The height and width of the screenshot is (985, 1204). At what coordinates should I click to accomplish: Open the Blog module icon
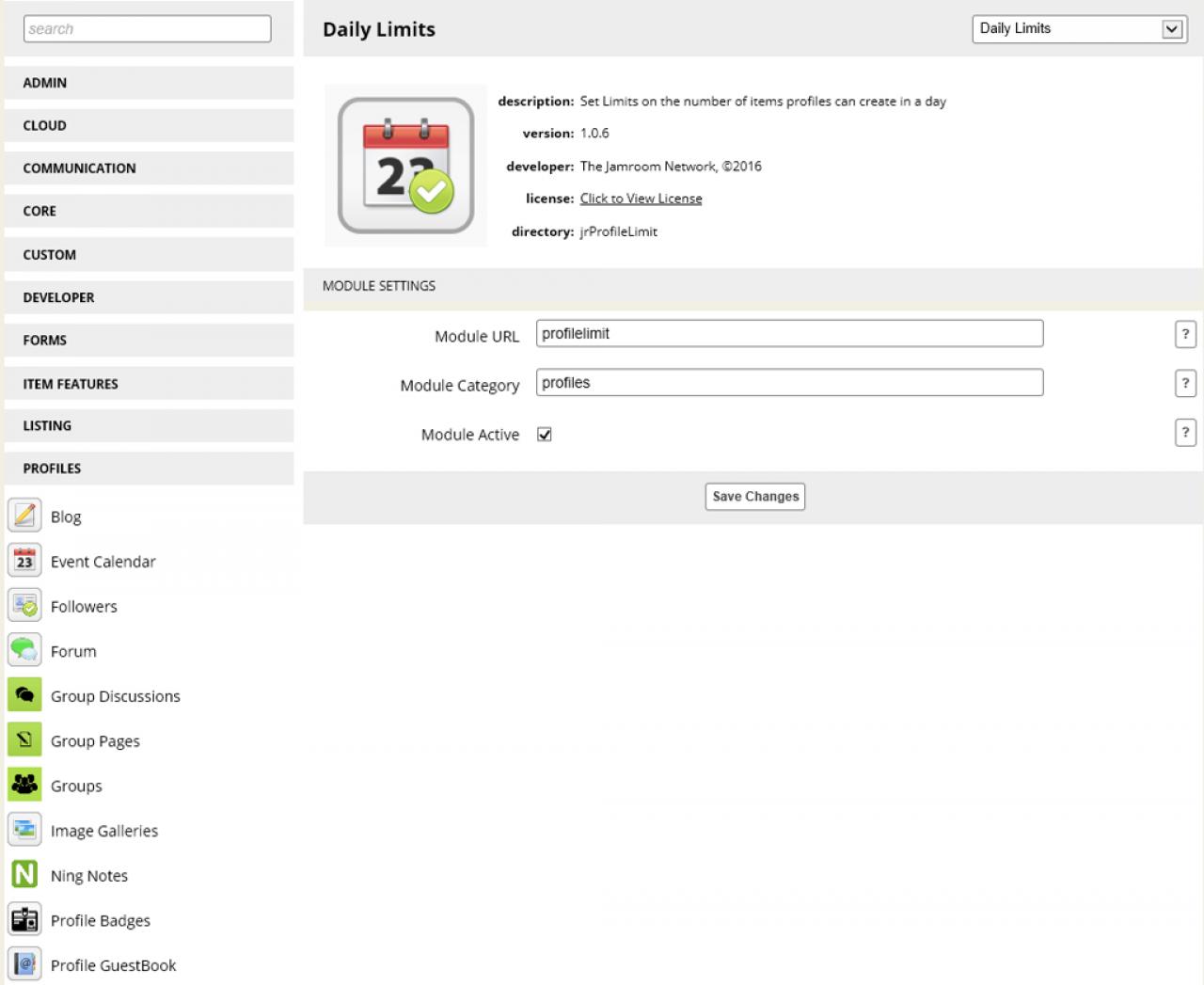click(24, 516)
